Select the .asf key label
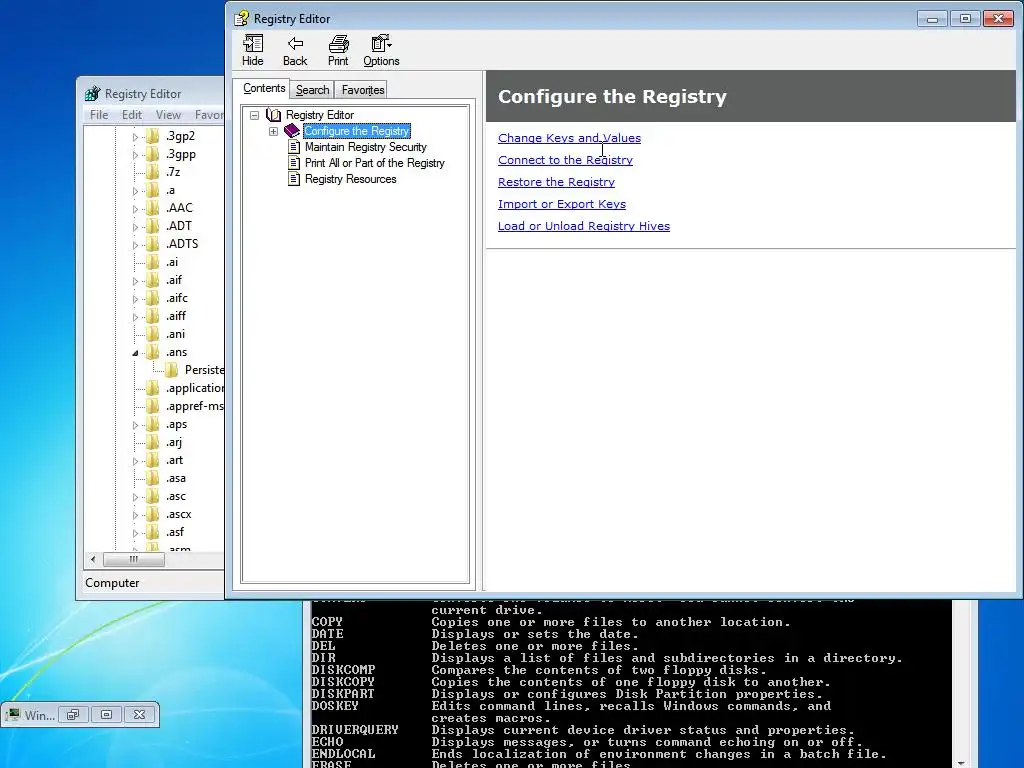The image size is (1024, 768). (174, 532)
